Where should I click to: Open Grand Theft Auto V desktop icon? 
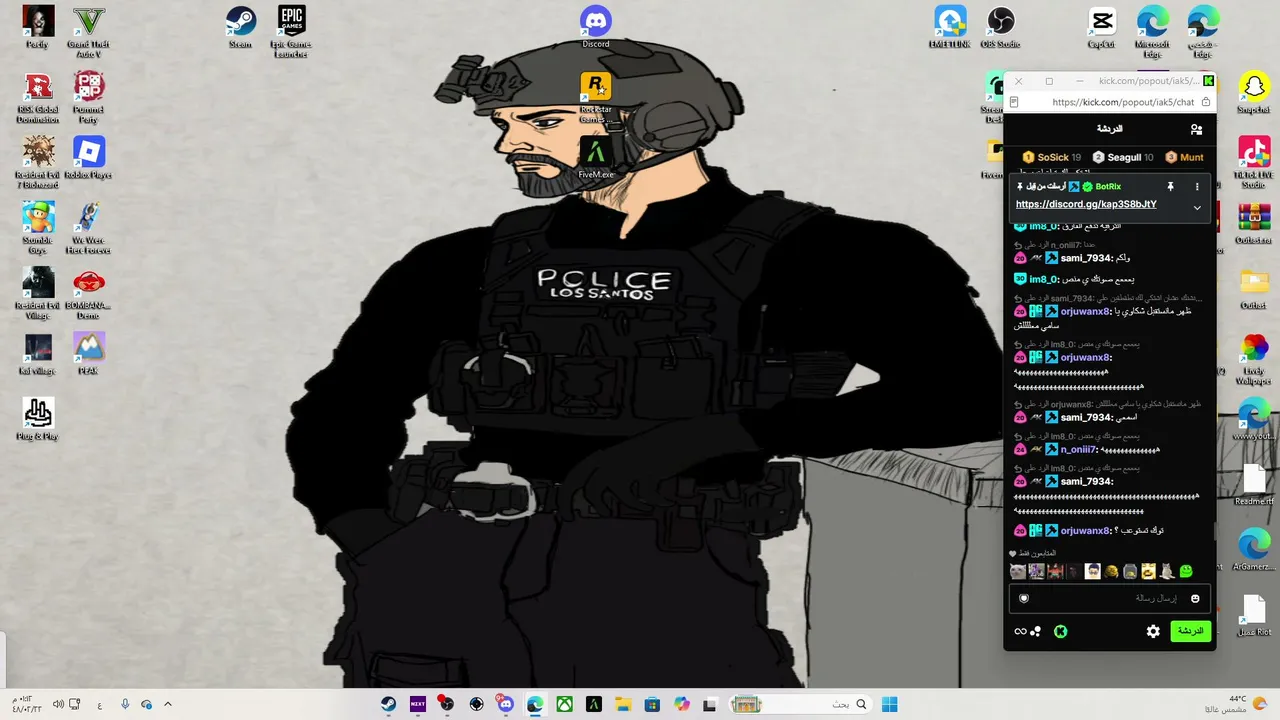(88, 31)
